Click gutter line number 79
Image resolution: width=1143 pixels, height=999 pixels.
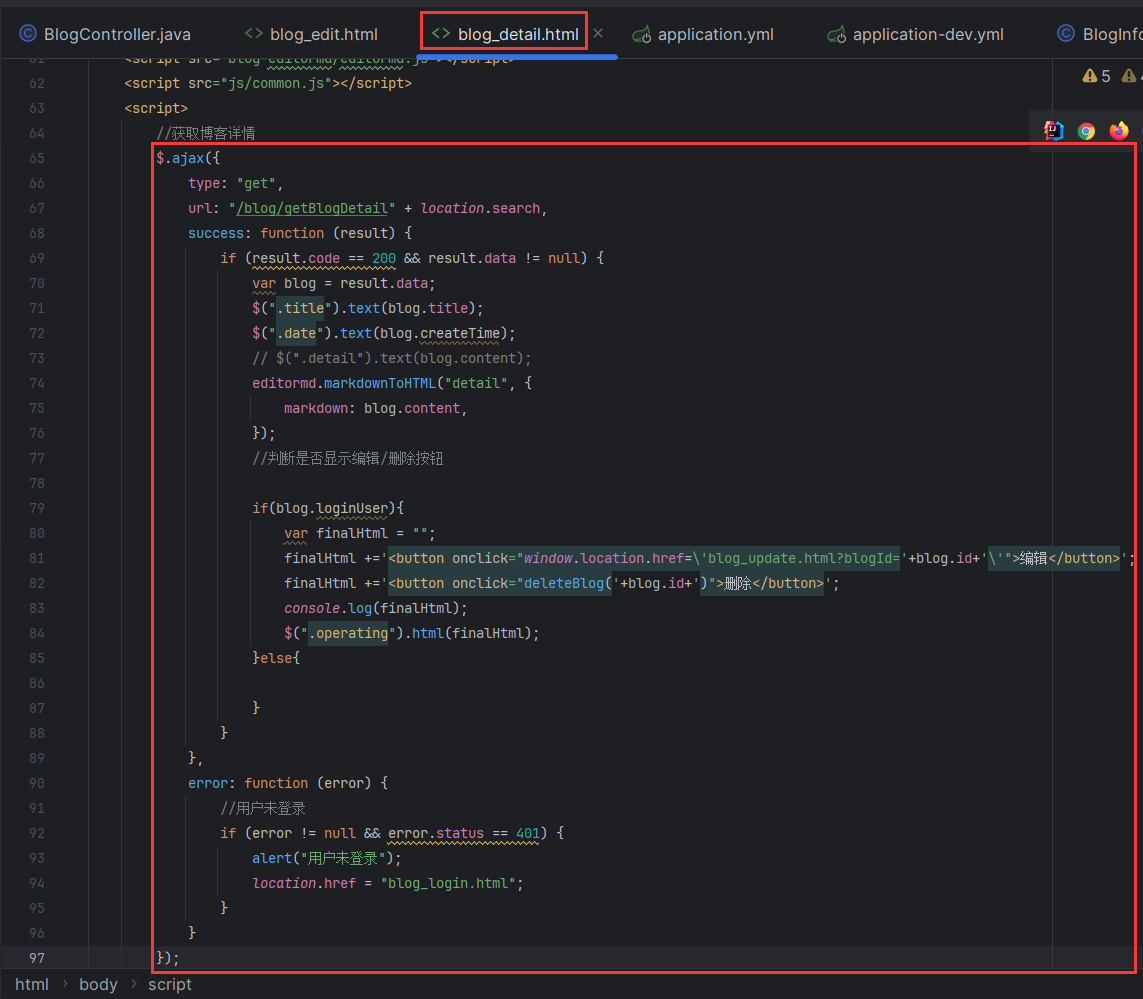[x=36, y=508]
